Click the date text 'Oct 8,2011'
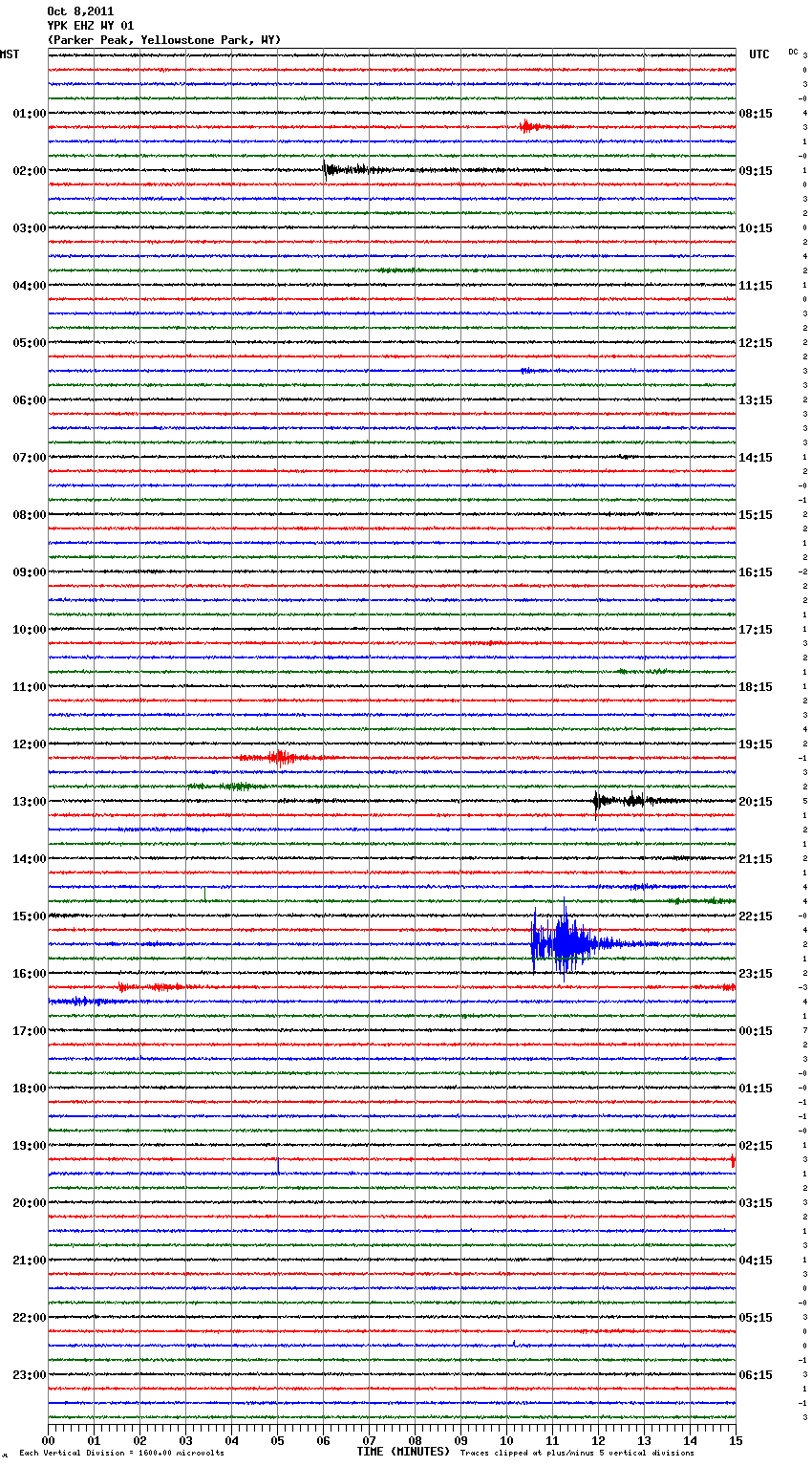 80,11
